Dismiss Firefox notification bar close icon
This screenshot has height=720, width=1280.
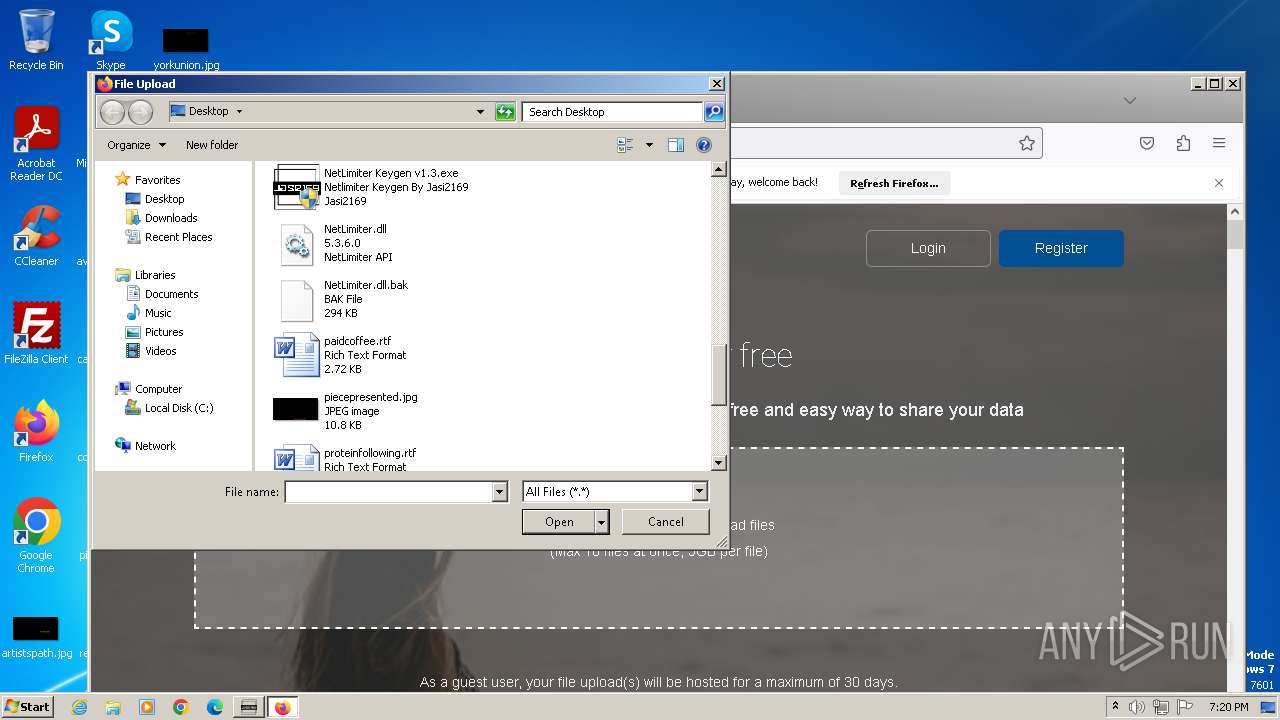(x=1219, y=183)
